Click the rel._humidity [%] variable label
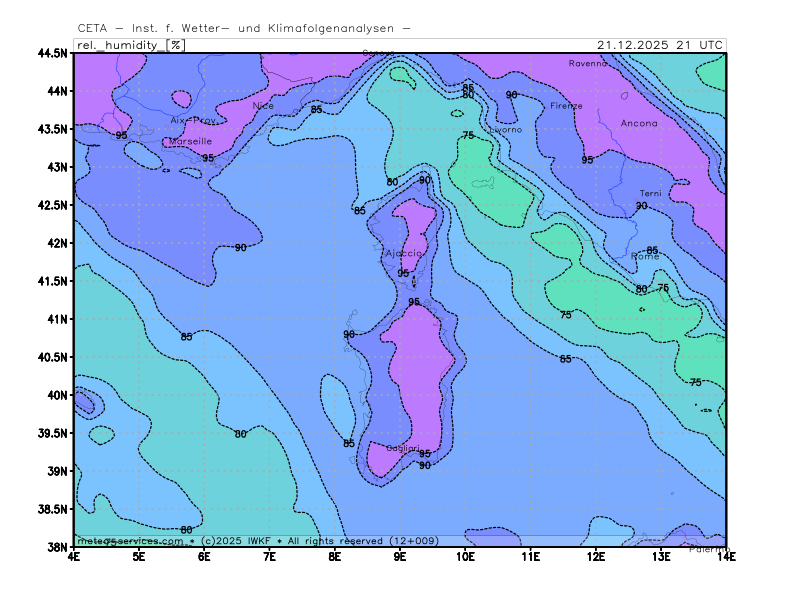The width and height of the screenshot is (800, 600). pyautogui.click(x=129, y=44)
